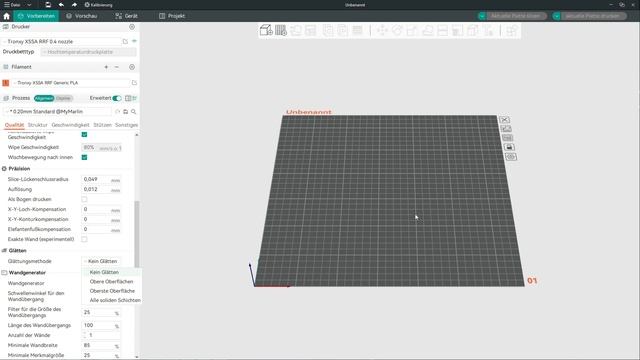Select the Allgemein process mode
640x360 pixels.
(44, 98)
